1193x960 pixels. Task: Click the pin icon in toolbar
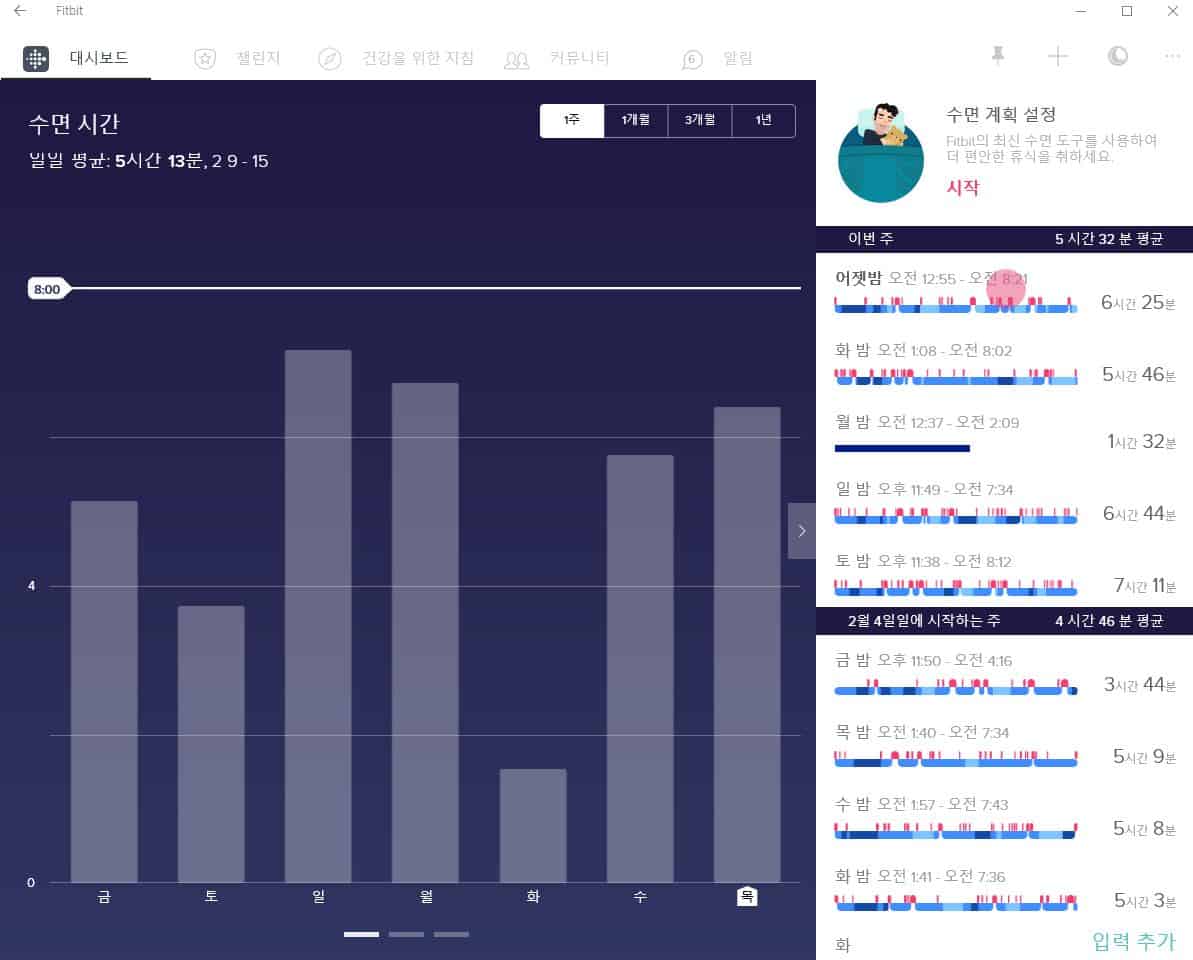(x=997, y=56)
